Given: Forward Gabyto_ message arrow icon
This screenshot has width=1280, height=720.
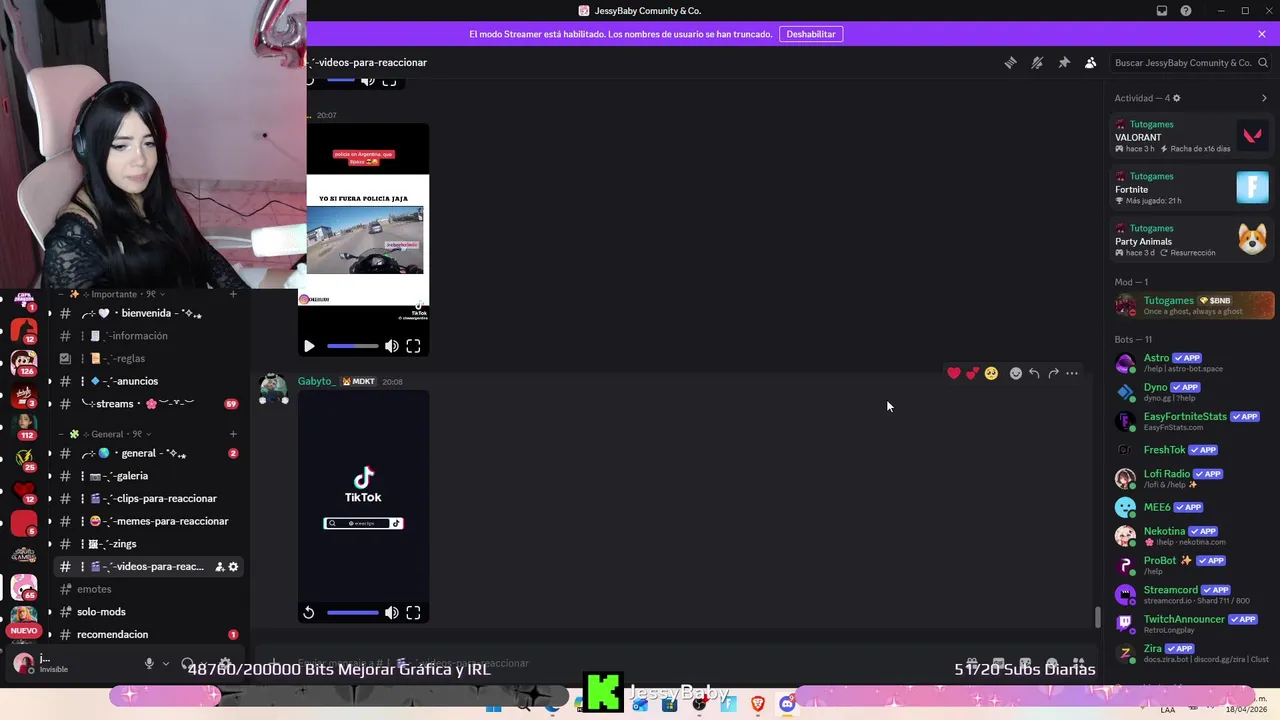Looking at the screenshot, I should [1053, 373].
